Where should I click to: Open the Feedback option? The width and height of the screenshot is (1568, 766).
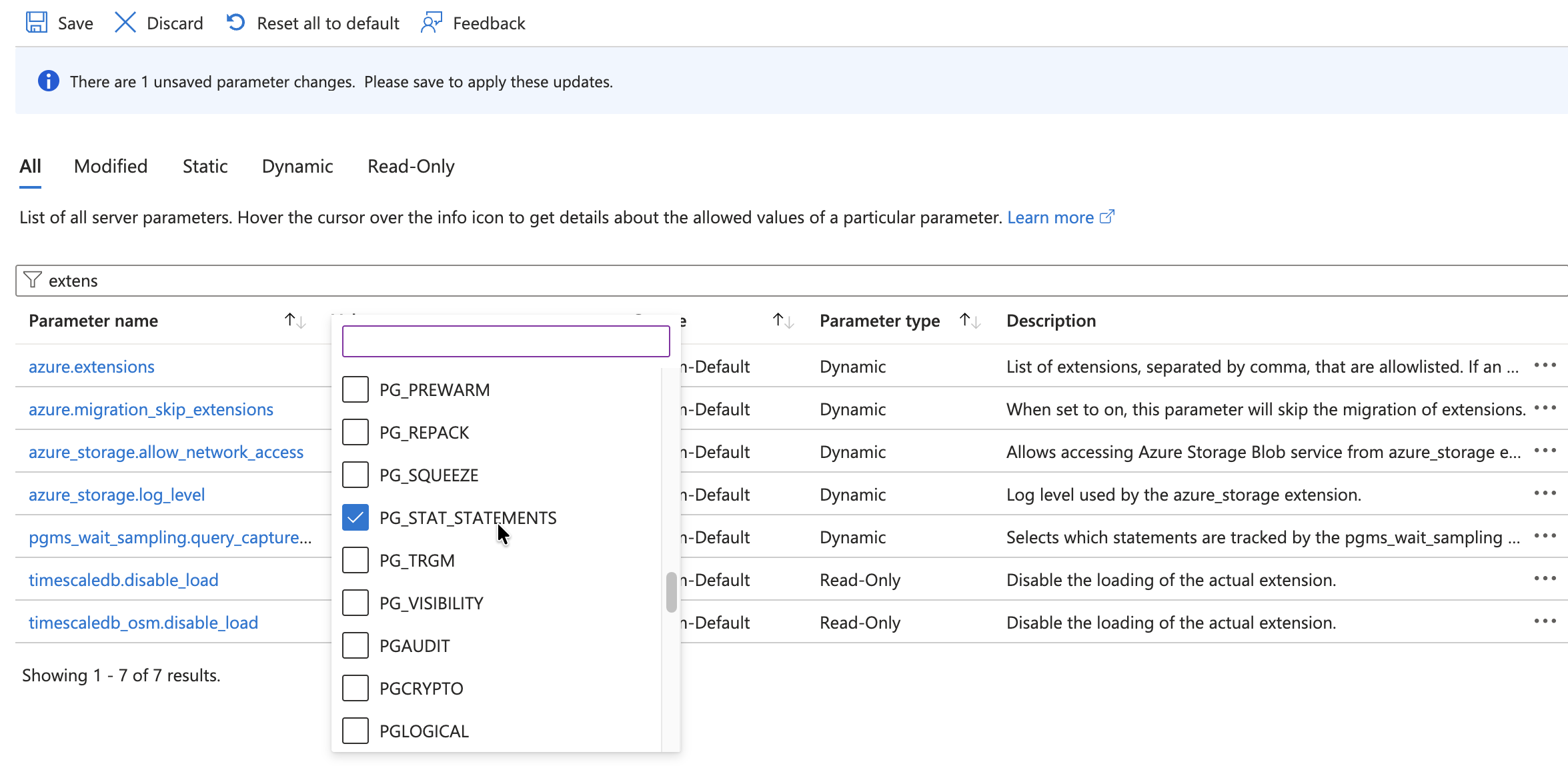tap(472, 23)
